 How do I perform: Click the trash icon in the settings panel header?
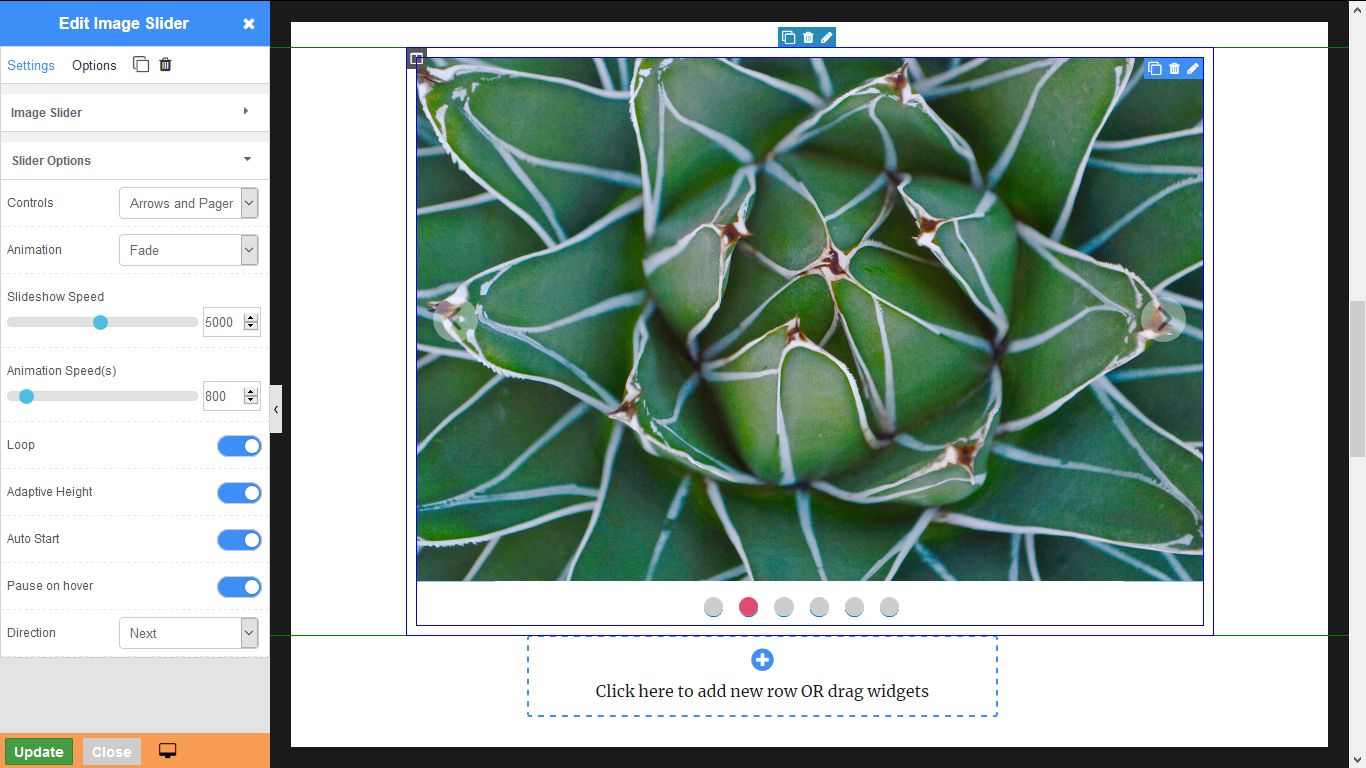(166, 65)
